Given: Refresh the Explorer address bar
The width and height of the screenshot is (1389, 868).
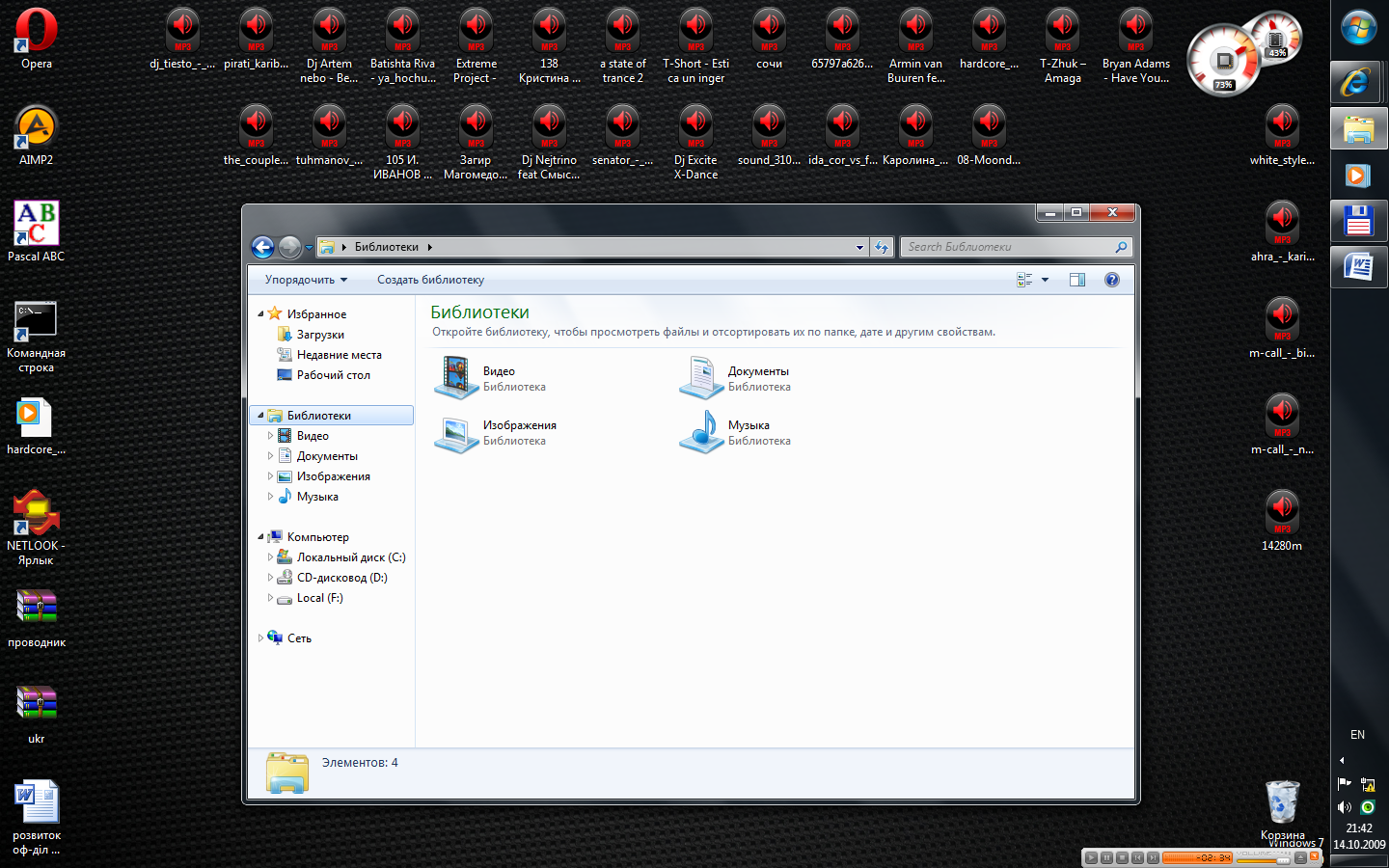Looking at the screenshot, I should pyautogui.click(x=881, y=247).
